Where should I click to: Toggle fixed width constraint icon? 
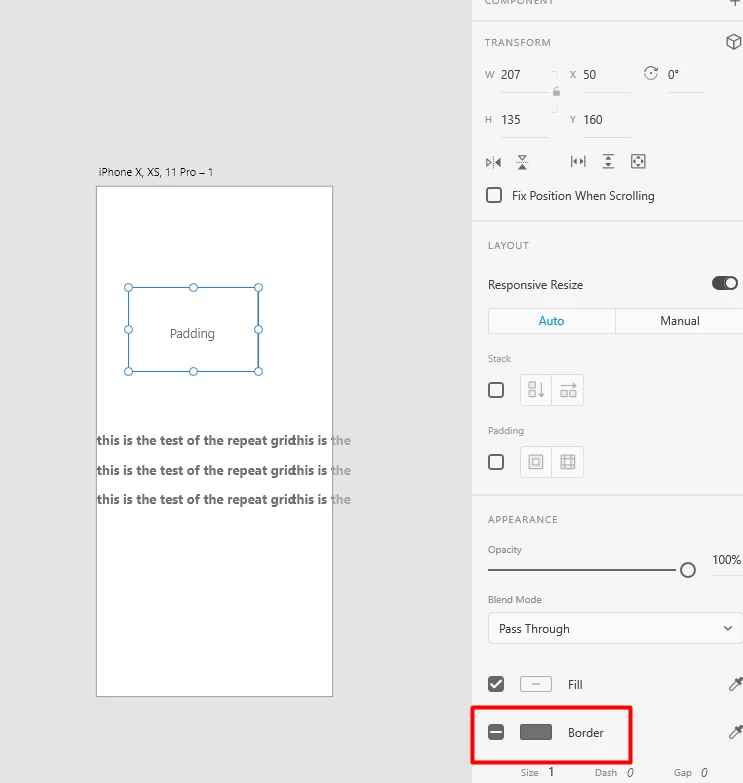pos(578,161)
